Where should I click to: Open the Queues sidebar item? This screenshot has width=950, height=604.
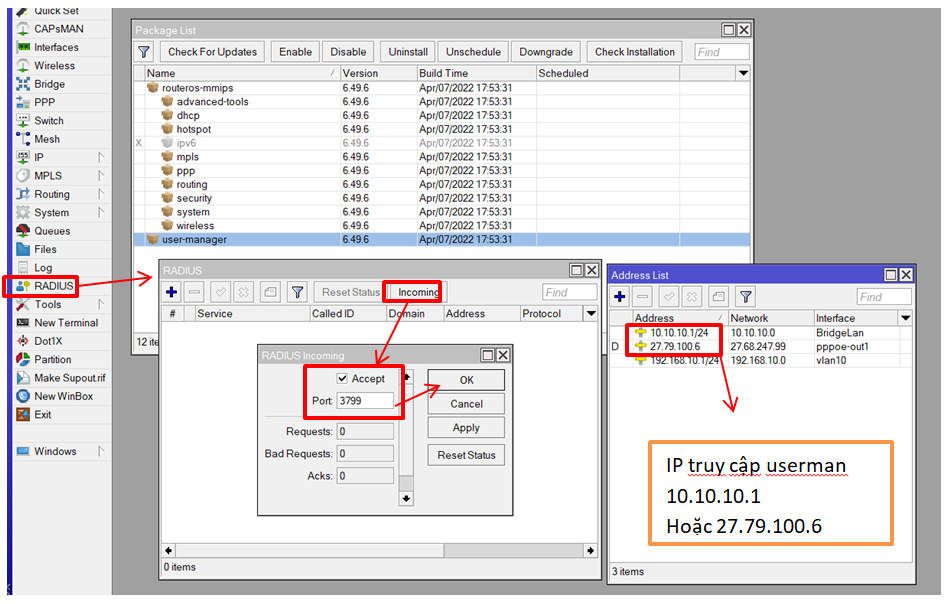coord(51,231)
